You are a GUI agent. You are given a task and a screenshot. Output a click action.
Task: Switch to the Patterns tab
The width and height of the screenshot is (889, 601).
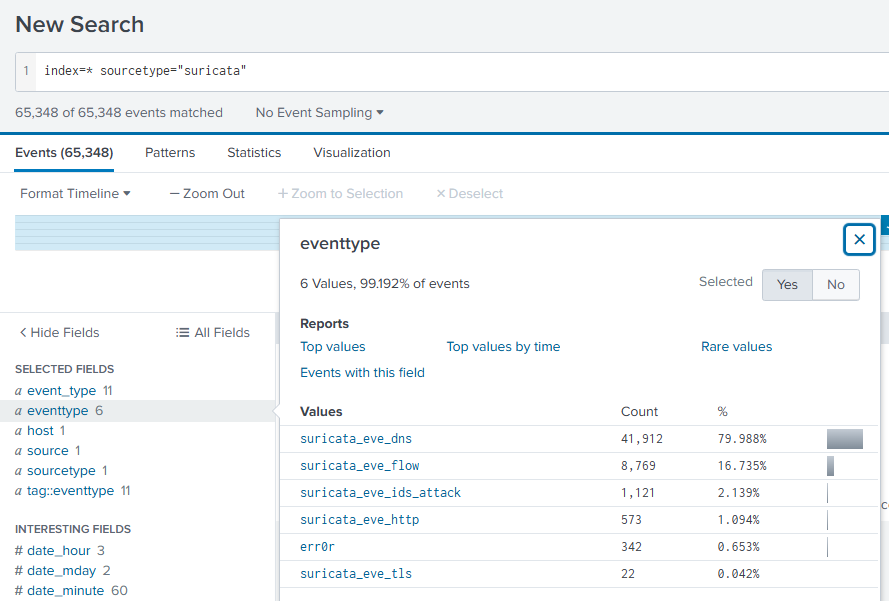[x=169, y=152]
